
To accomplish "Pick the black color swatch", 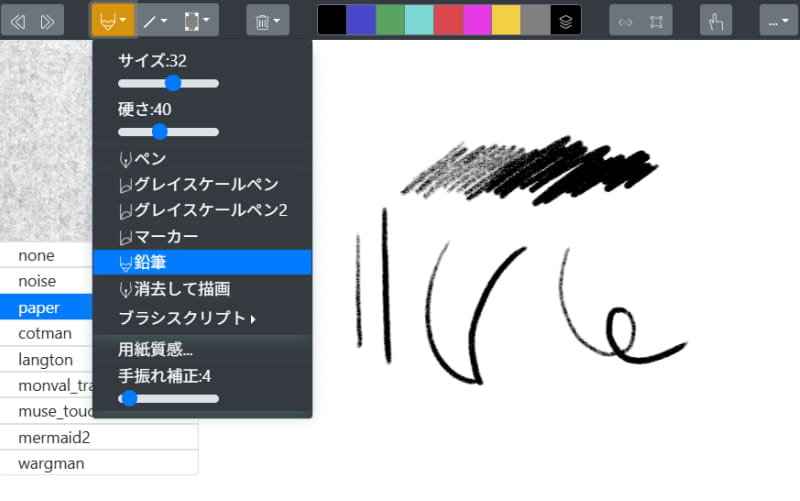I will (x=332, y=20).
